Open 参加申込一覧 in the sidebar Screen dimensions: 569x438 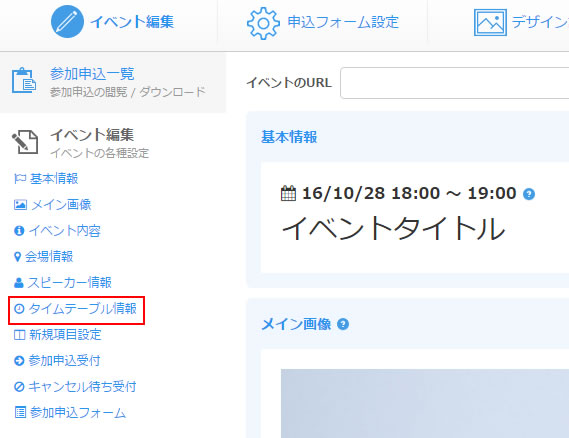92,74
